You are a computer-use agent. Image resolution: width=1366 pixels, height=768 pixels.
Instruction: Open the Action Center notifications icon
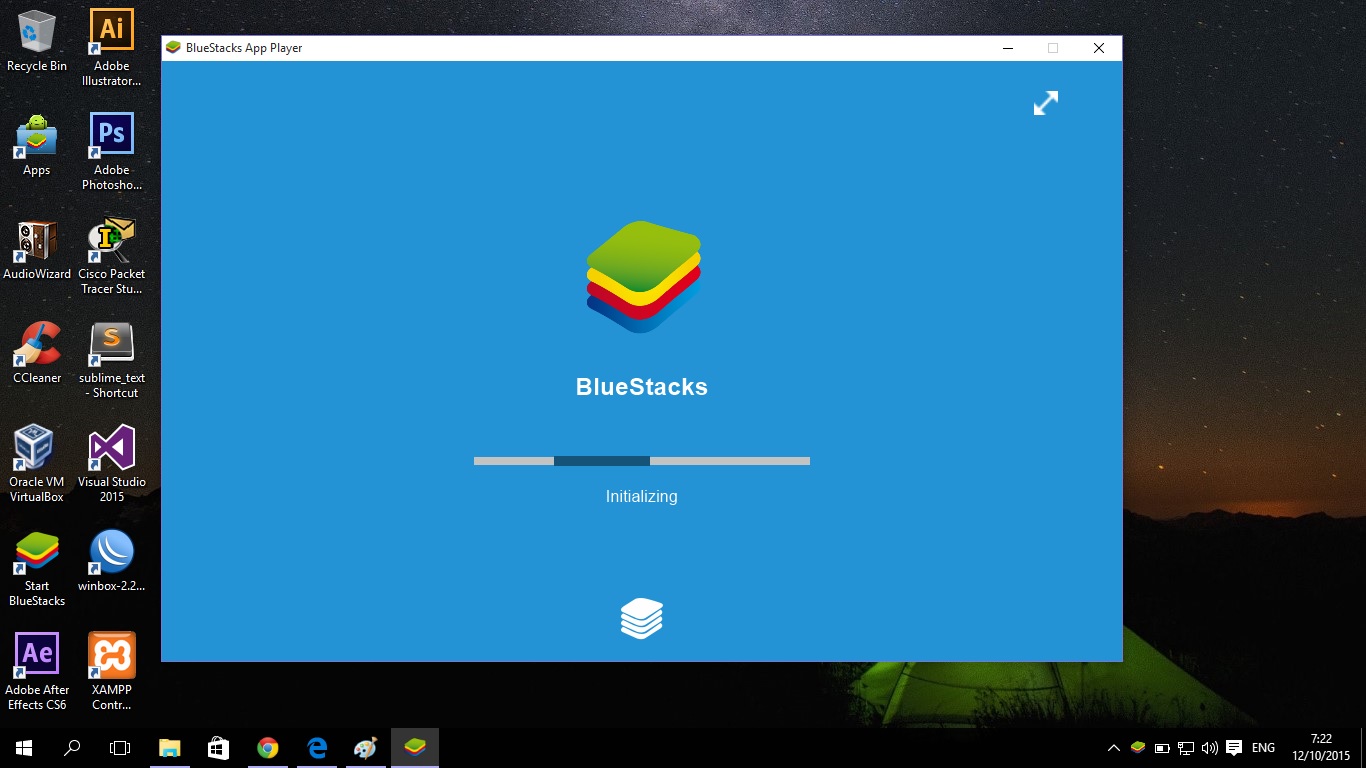pos(1234,748)
